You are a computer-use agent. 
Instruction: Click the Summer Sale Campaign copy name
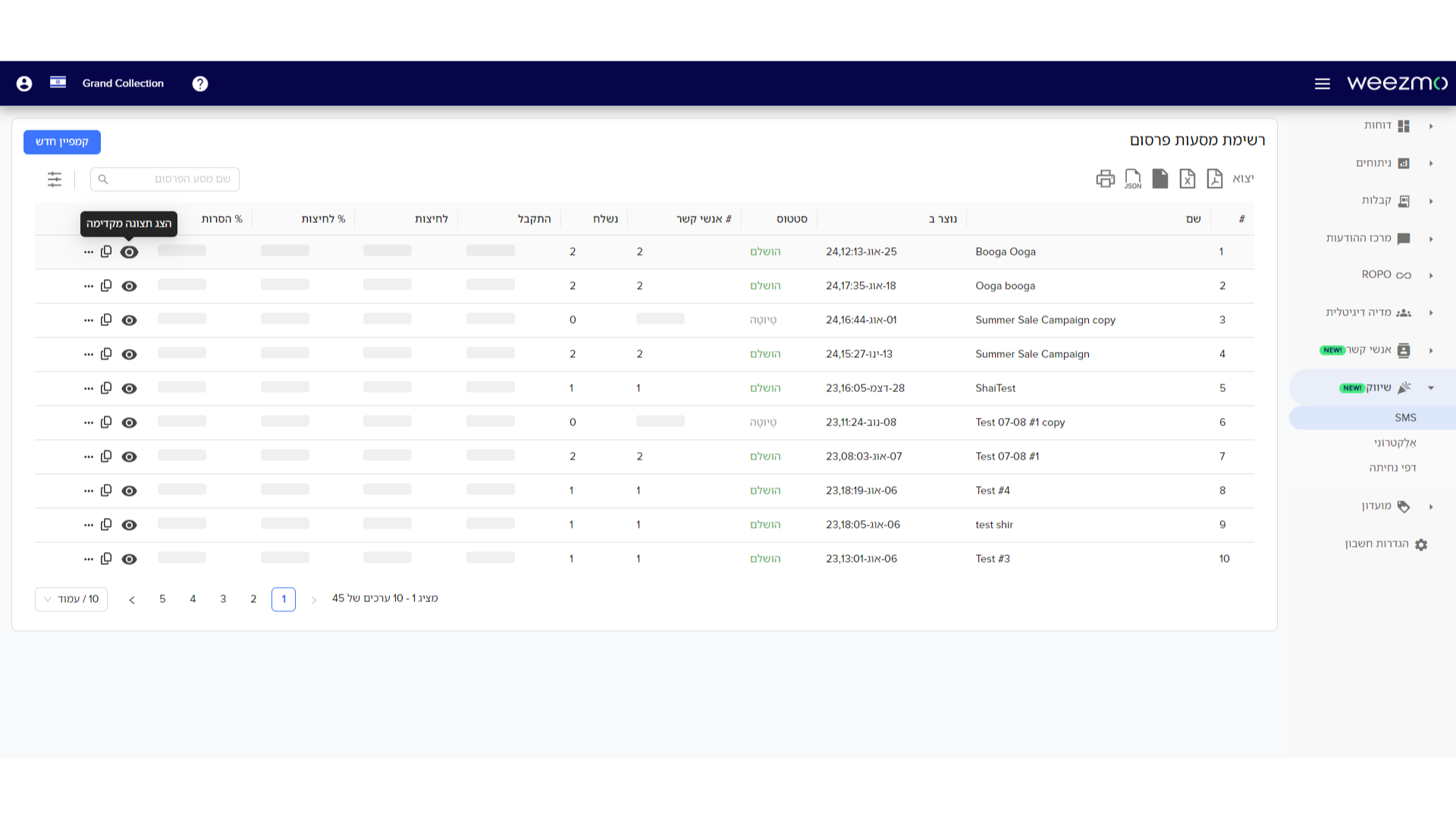tap(1045, 320)
